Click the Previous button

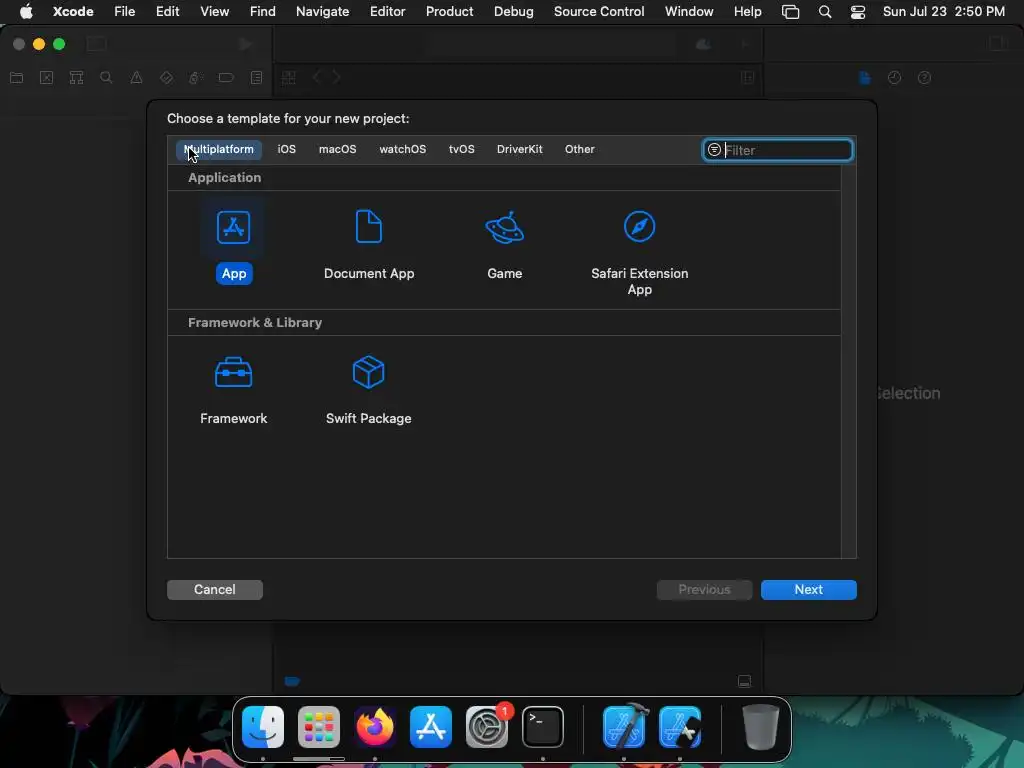704,590
